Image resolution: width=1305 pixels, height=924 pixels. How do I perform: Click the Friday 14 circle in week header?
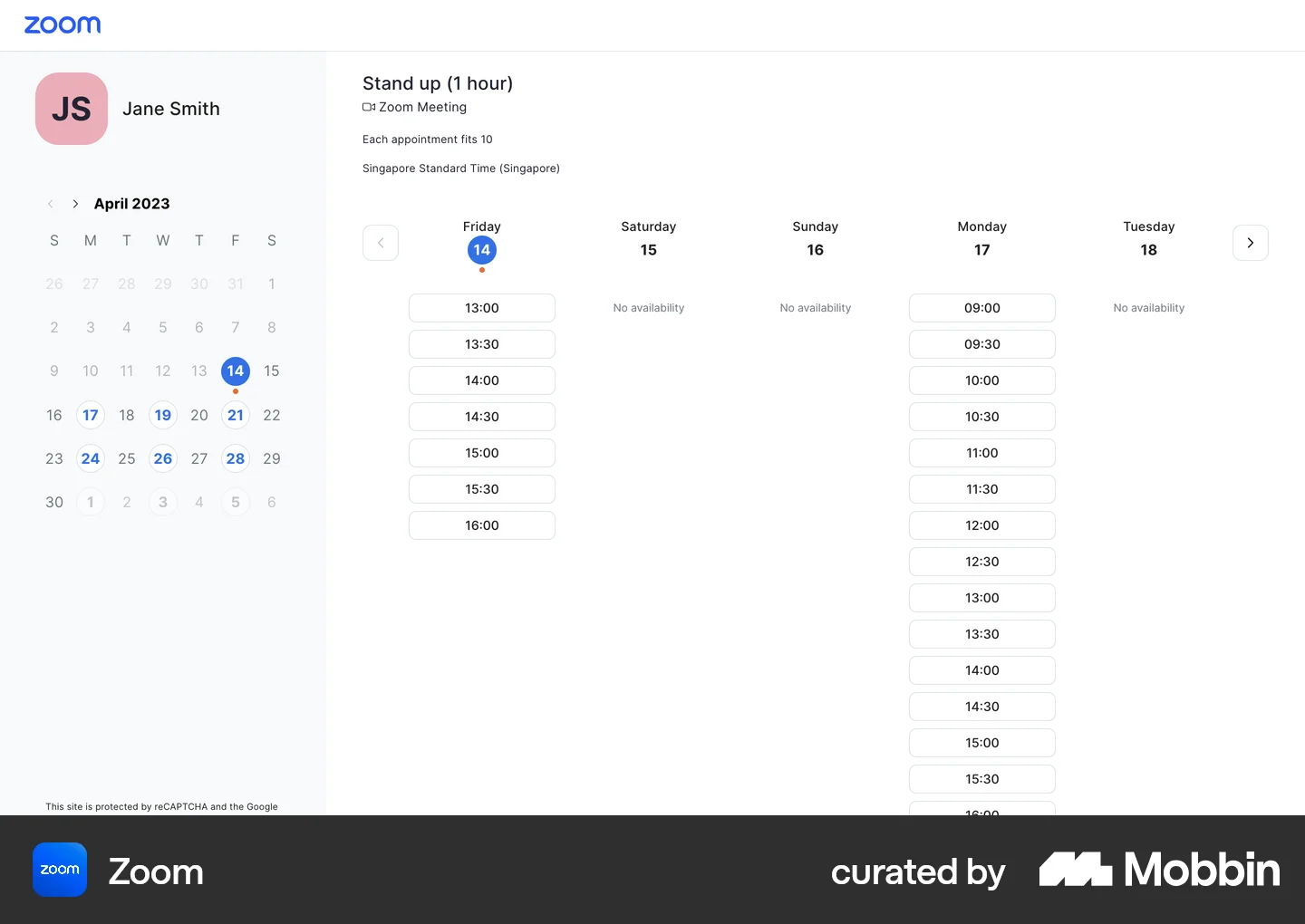[482, 250]
